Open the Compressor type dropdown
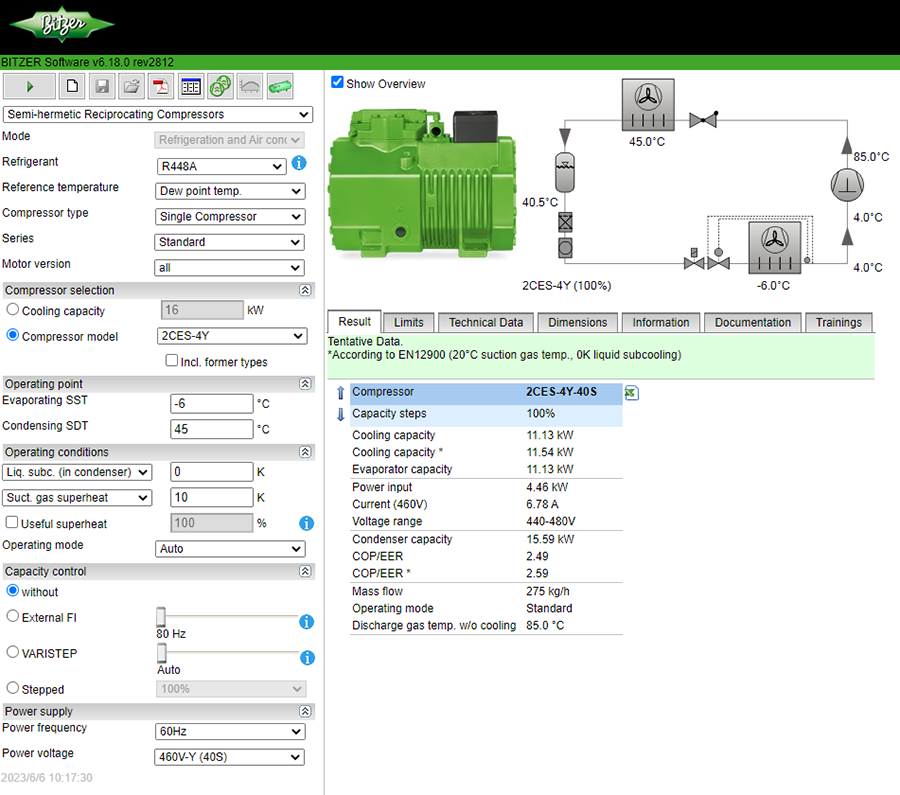The image size is (900, 795). click(x=230, y=216)
